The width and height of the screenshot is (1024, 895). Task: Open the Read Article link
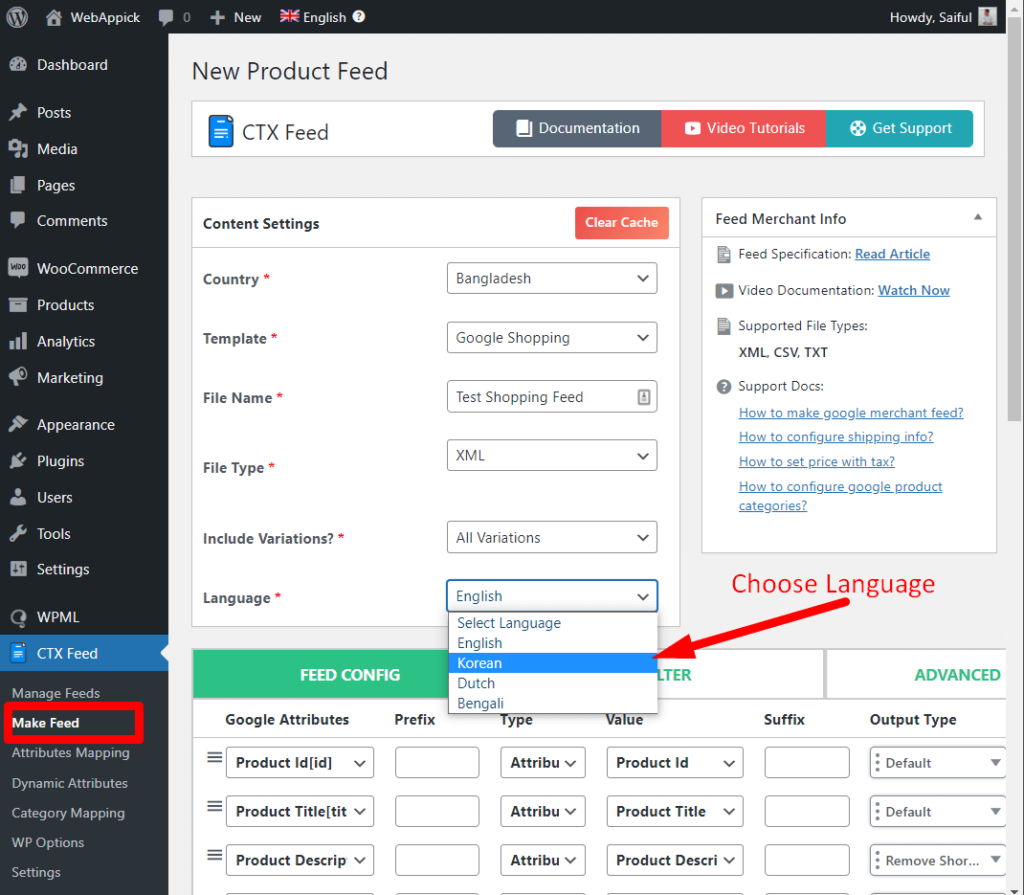point(892,254)
